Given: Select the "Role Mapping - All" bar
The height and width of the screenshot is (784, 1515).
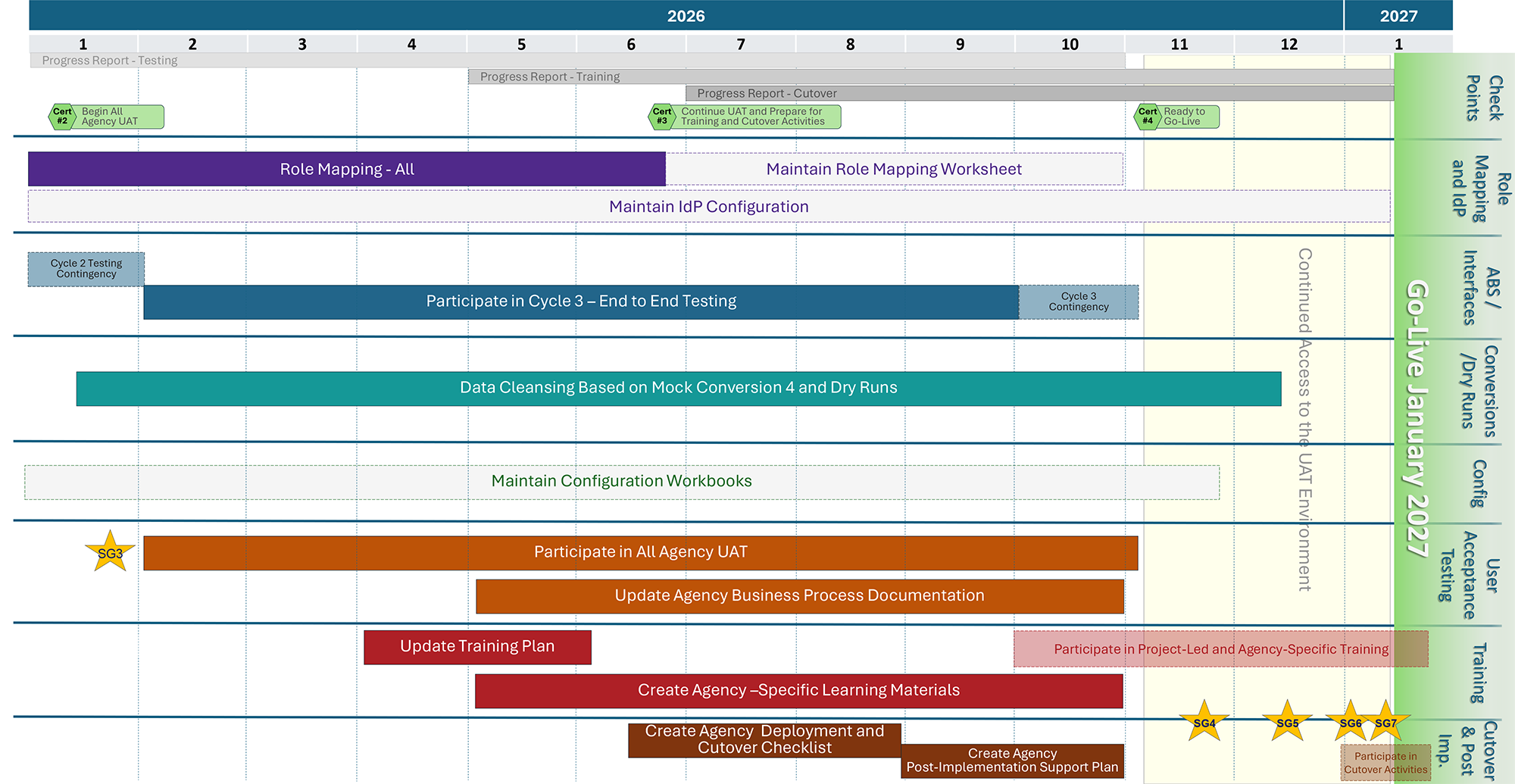Looking at the screenshot, I should pos(346,168).
